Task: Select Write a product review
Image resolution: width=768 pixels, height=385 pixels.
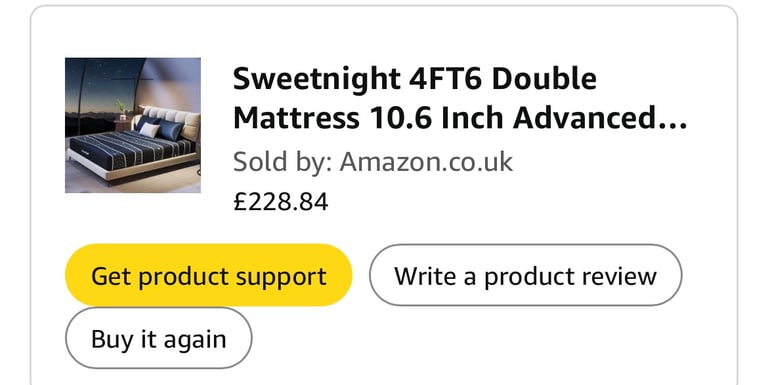Action: coord(526,275)
